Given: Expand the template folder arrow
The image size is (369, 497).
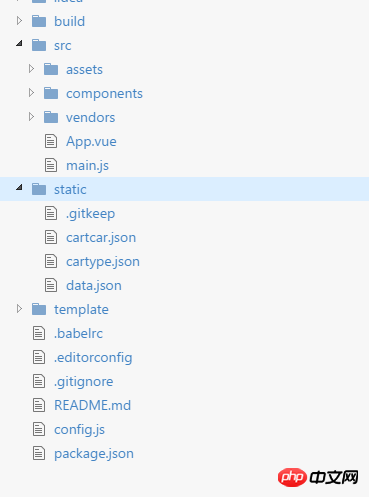Looking at the screenshot, I should point(19,309).
